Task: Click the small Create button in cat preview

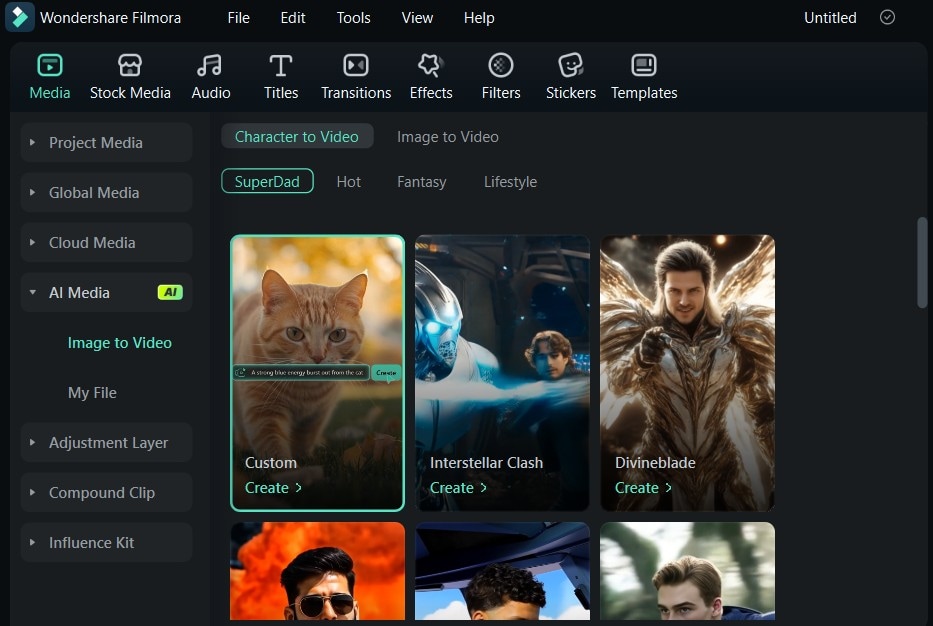Action: [x=386, y=373]
